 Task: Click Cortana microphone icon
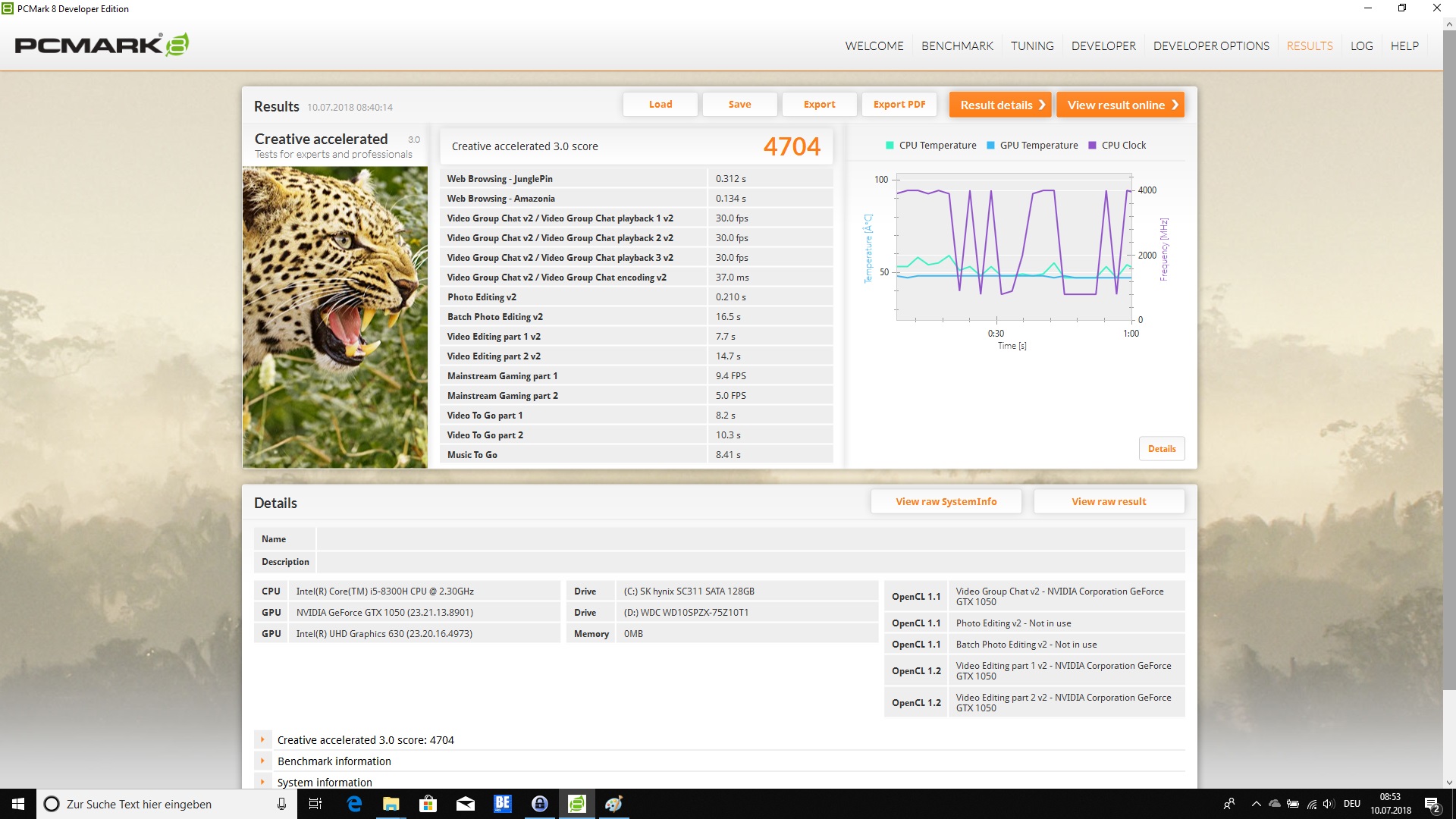[x=281, y=804]
